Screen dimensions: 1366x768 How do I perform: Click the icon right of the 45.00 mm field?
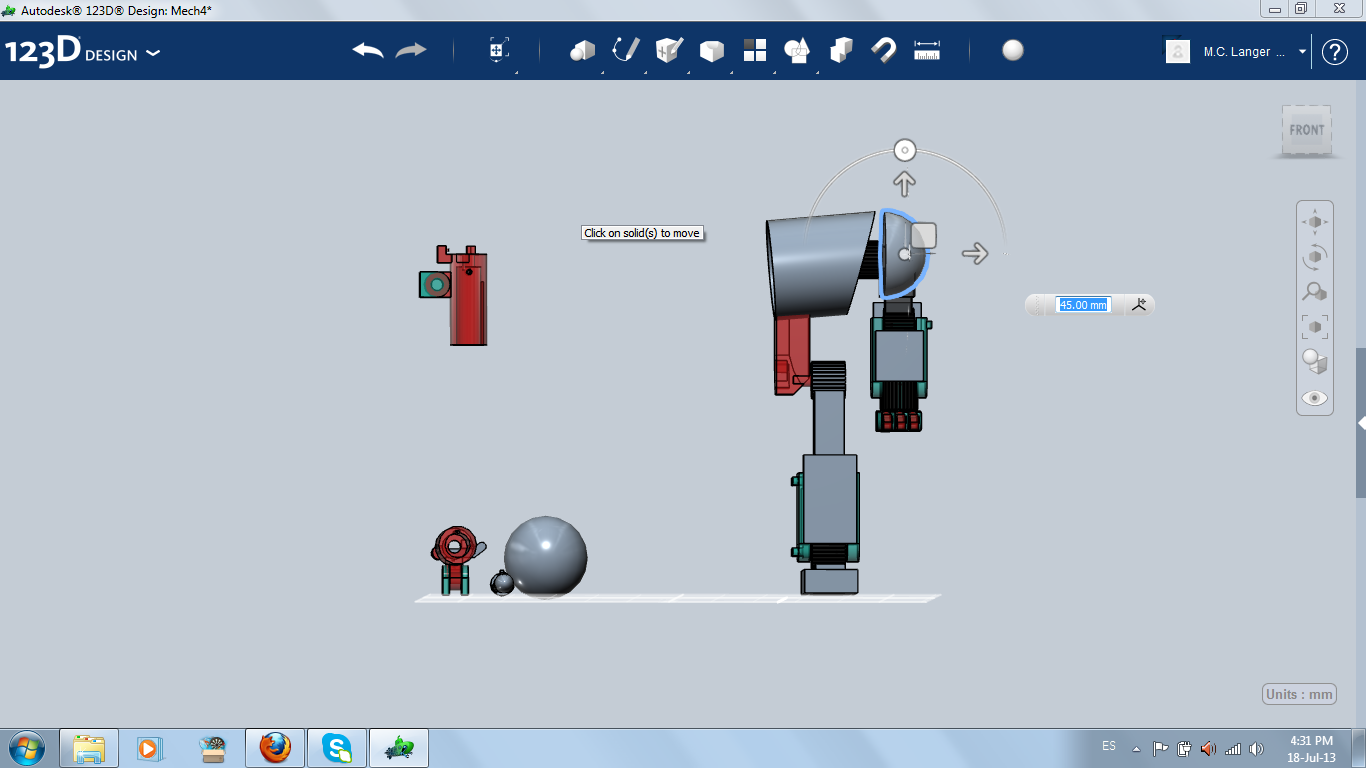point(1140,305)
